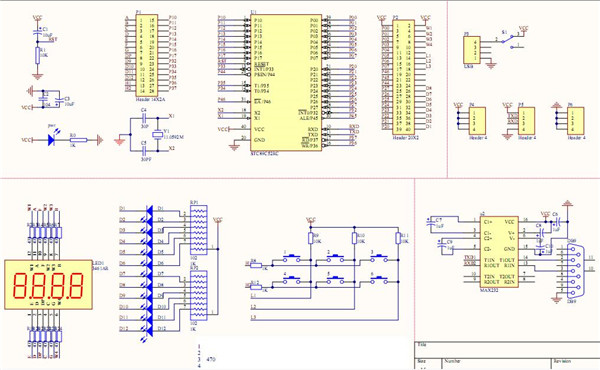Select the P5 Header 4 component
Screen dimensions: 600x370
[x=527, y=121]
